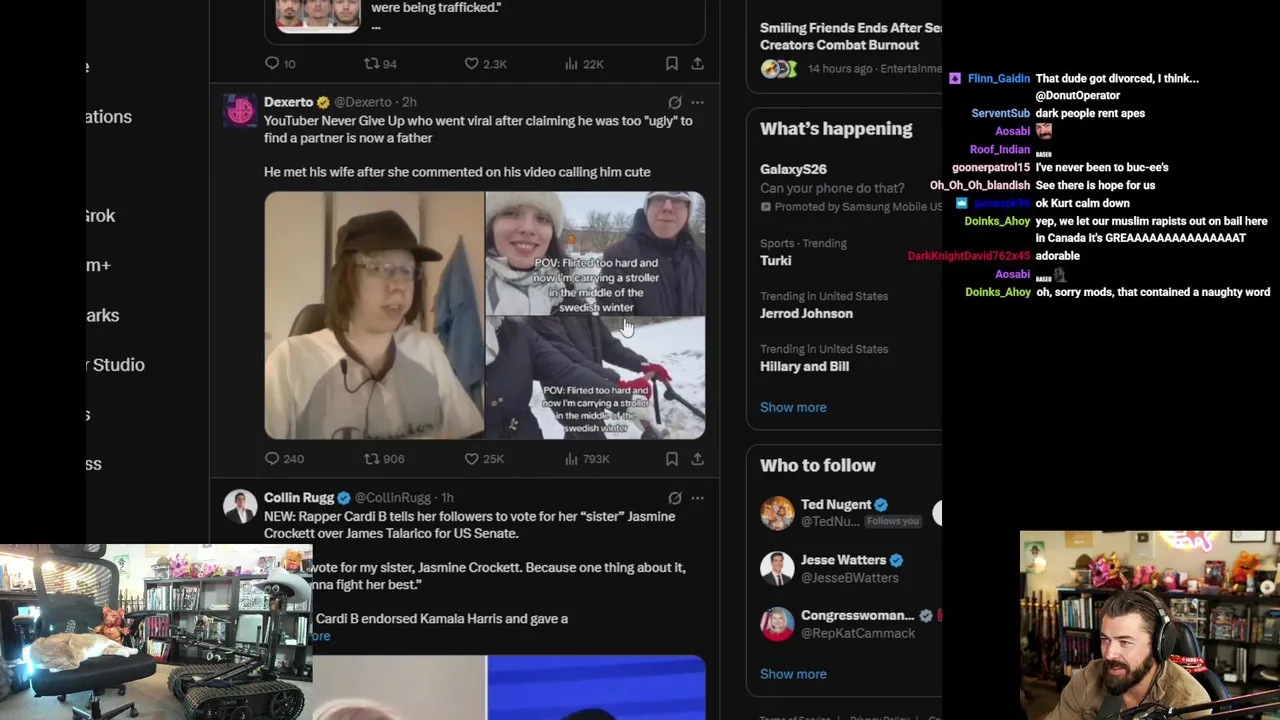Like the top post showing 2.3K

(x=485, y=64)
